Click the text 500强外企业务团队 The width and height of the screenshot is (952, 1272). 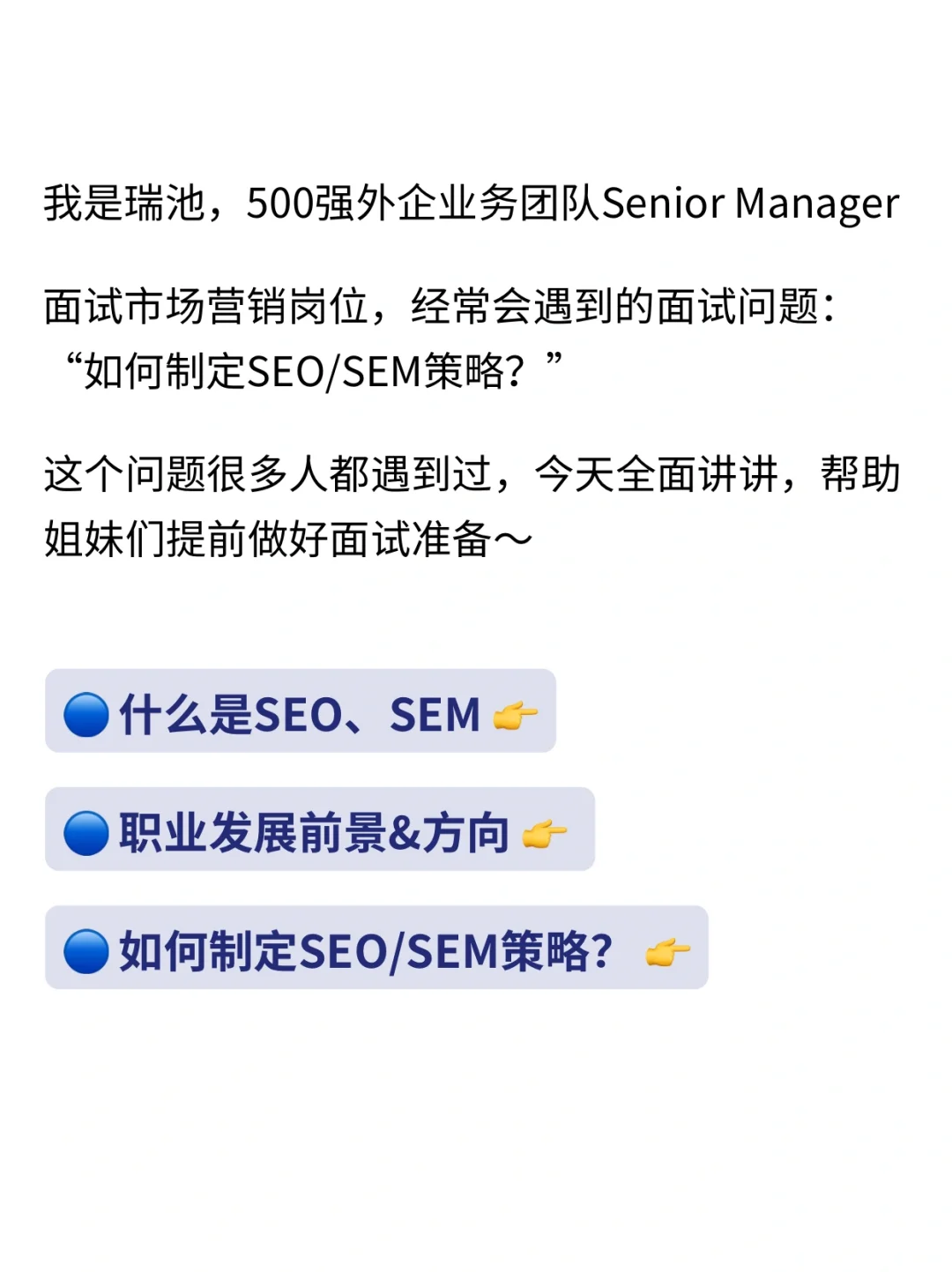[423, 204]
